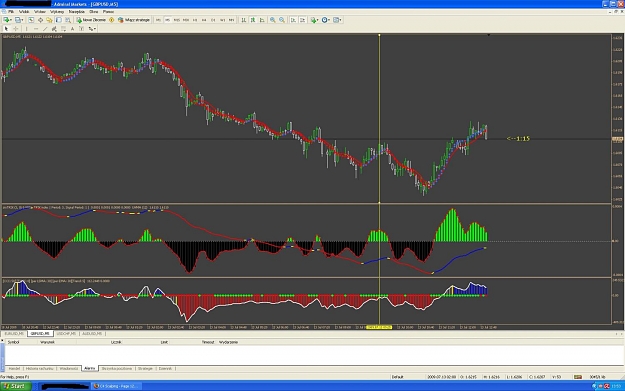The height and width of the screenshot is (391, 625).
Task: Select the Fibonacci Retracement tool
Action: tap(63, 29)
